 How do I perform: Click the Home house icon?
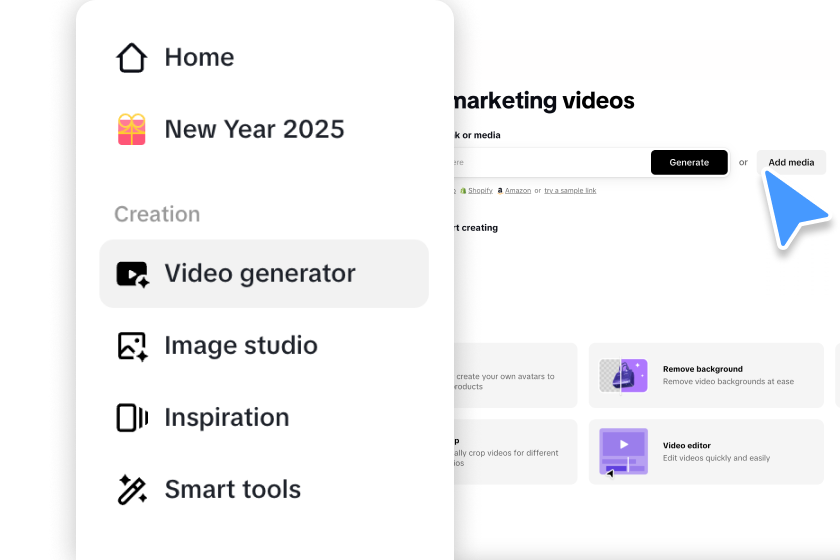click(x=131, y=57)
